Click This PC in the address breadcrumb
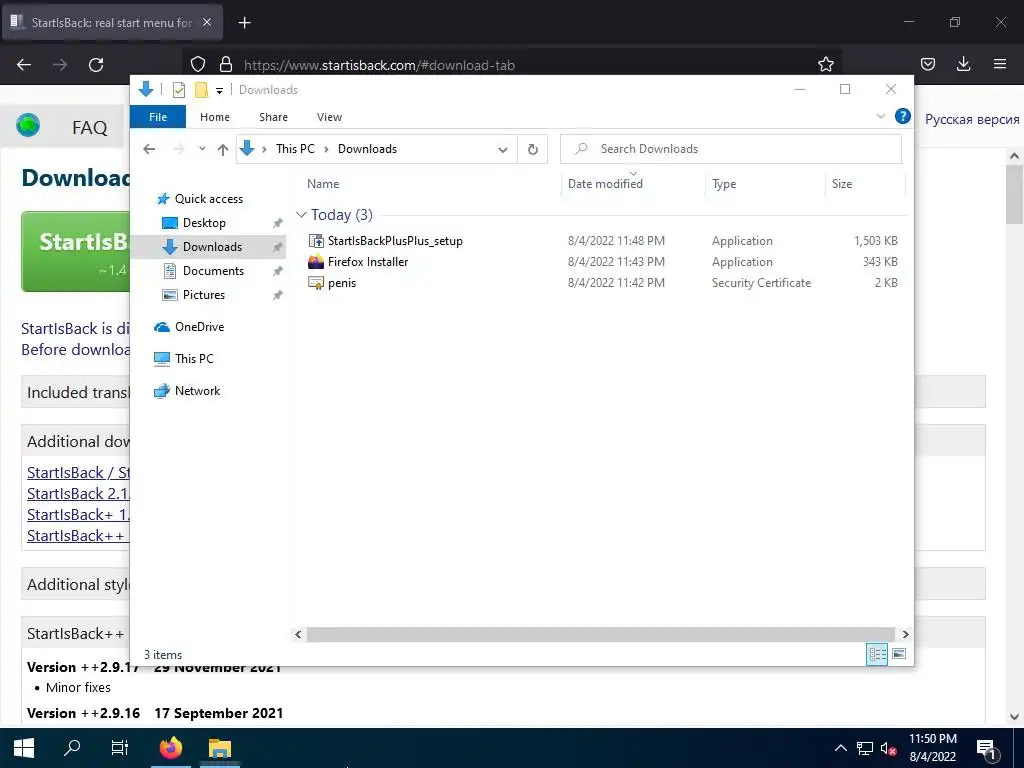 [x=295, y=149]
